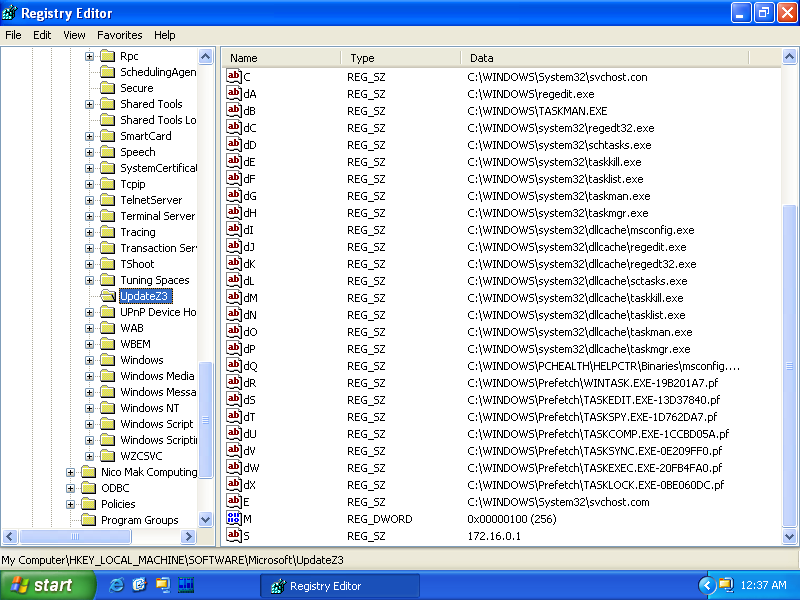Expand the Terminal Server key
The width and height of the screenshot is (800, 600).
(89, 216)
